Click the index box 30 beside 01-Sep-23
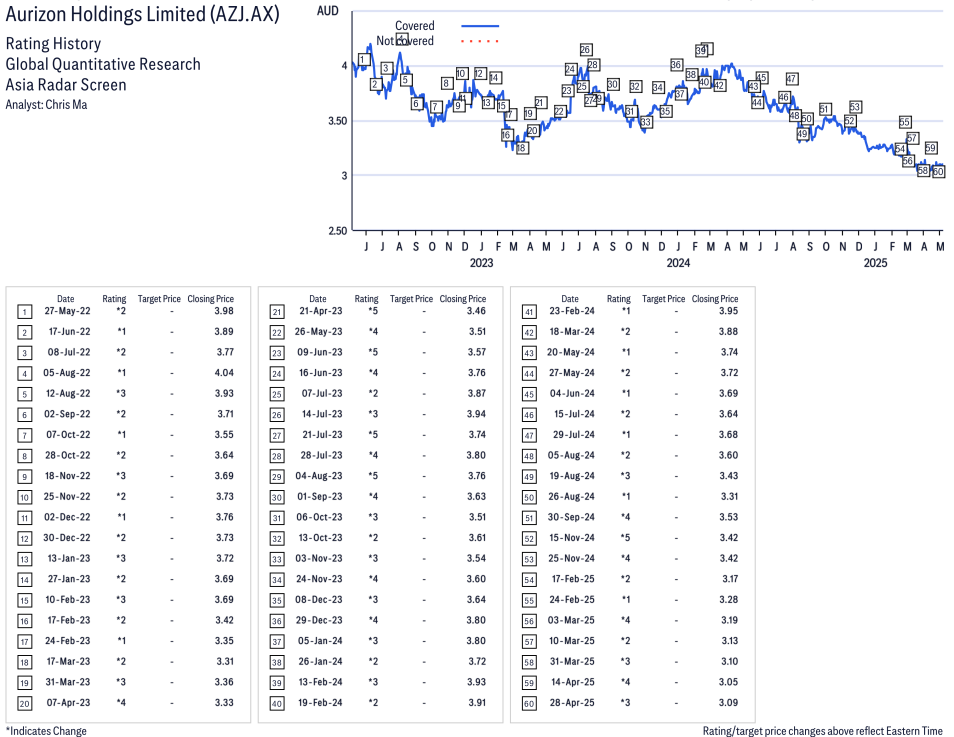 [277, 497]
